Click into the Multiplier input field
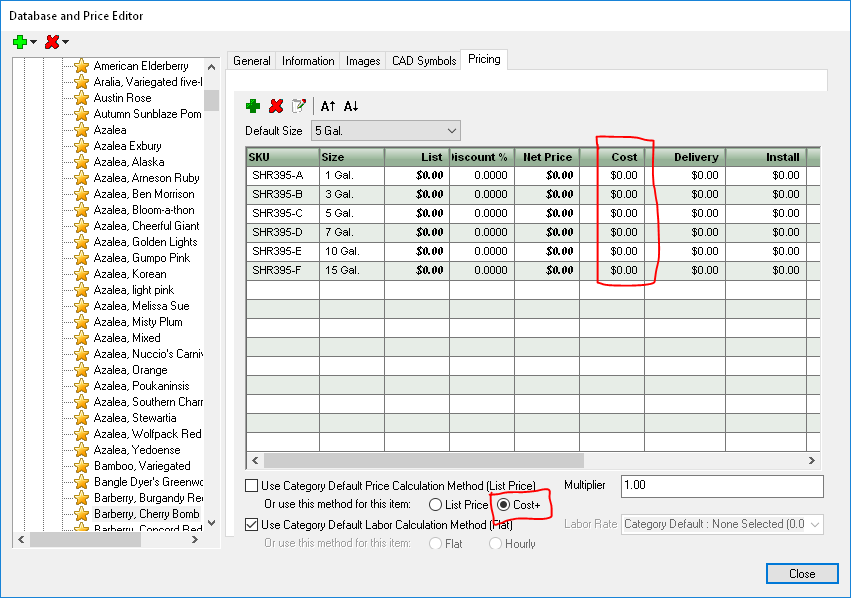This screenshot has height=598, width=851. click(721, 485)
